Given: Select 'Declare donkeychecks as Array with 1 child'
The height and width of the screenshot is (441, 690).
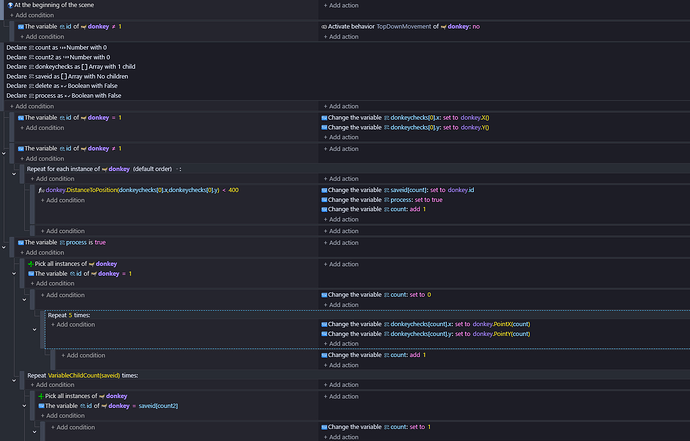Looking at the screenshot, I should click(71, 67).
